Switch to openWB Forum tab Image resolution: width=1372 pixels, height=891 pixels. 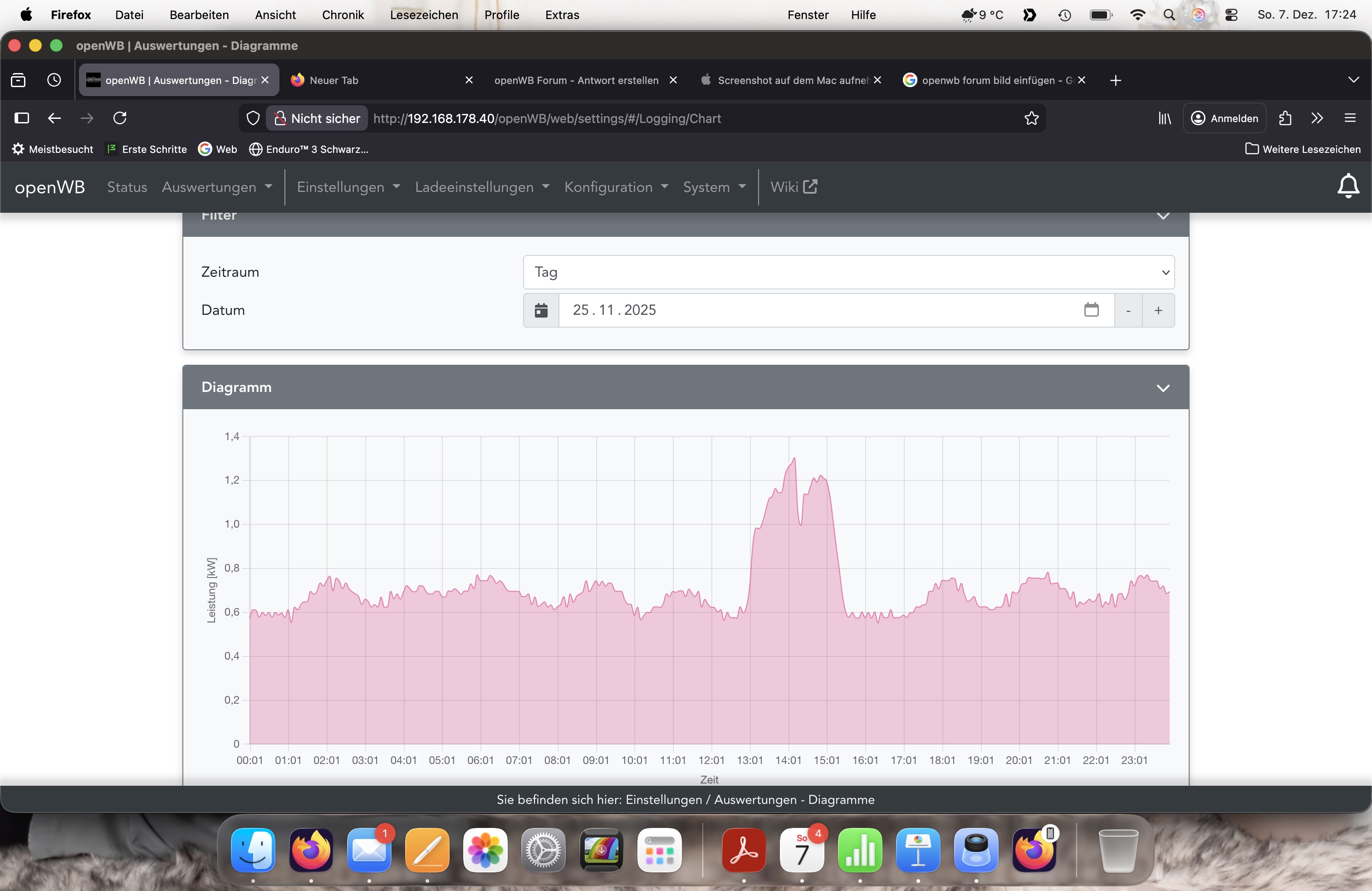point(576,80)
